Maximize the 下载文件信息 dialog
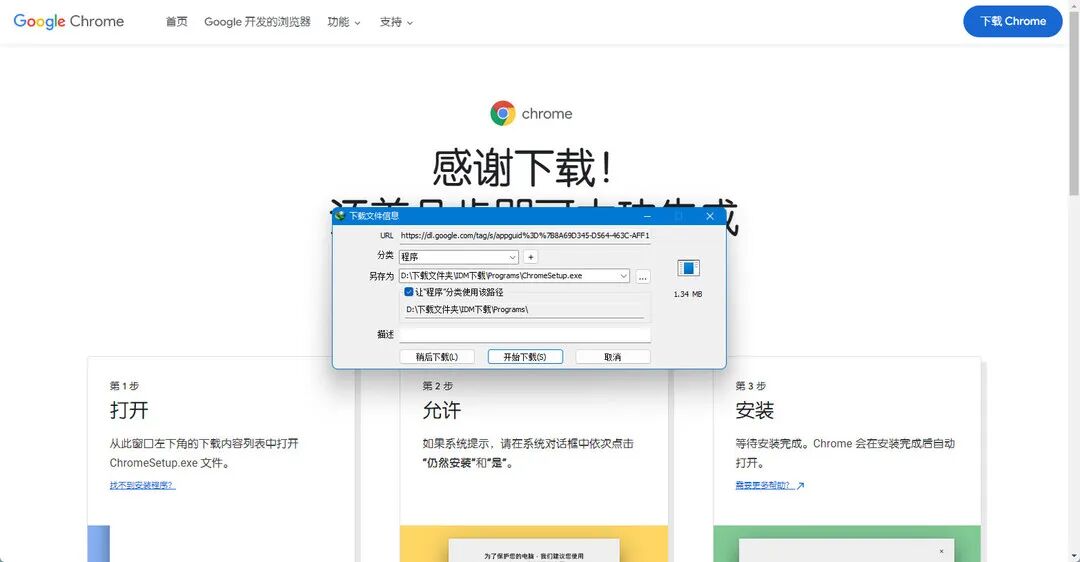The width and height of the screenshot is (1080, 562). point(678,216)
